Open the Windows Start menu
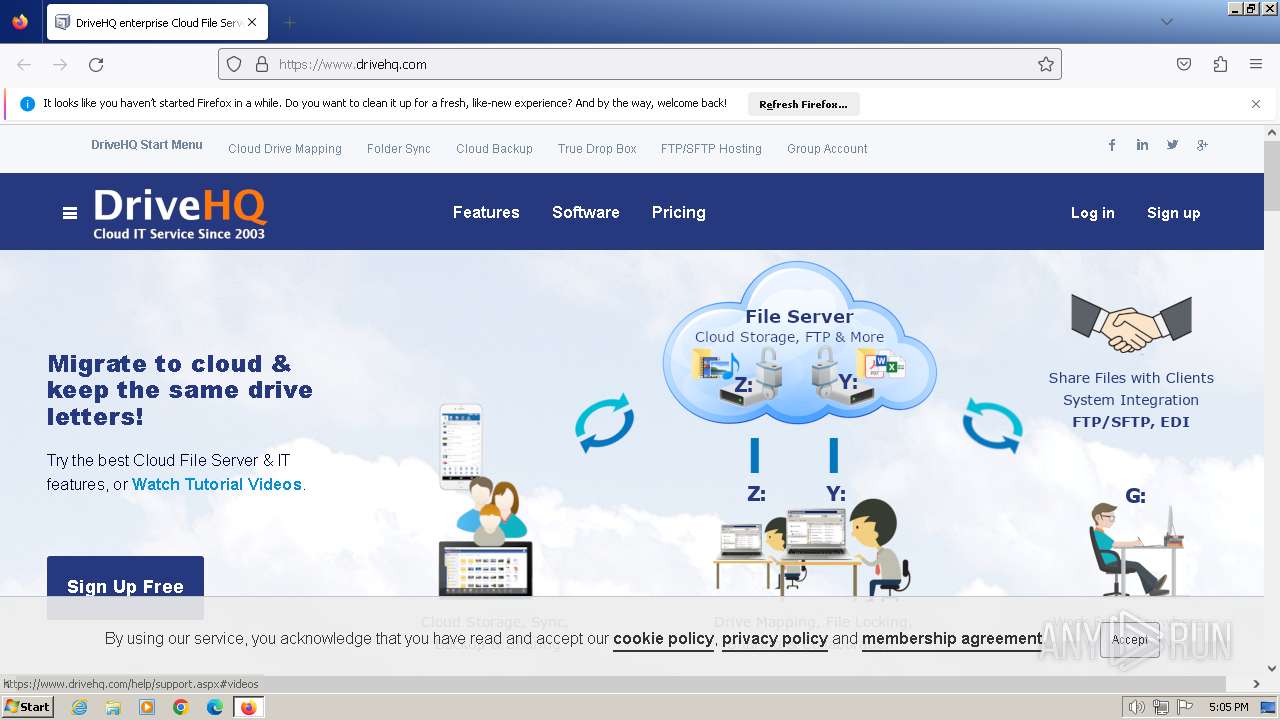Image resolution: width=1280 pixels, height=720 pixels. click(28, 707)
